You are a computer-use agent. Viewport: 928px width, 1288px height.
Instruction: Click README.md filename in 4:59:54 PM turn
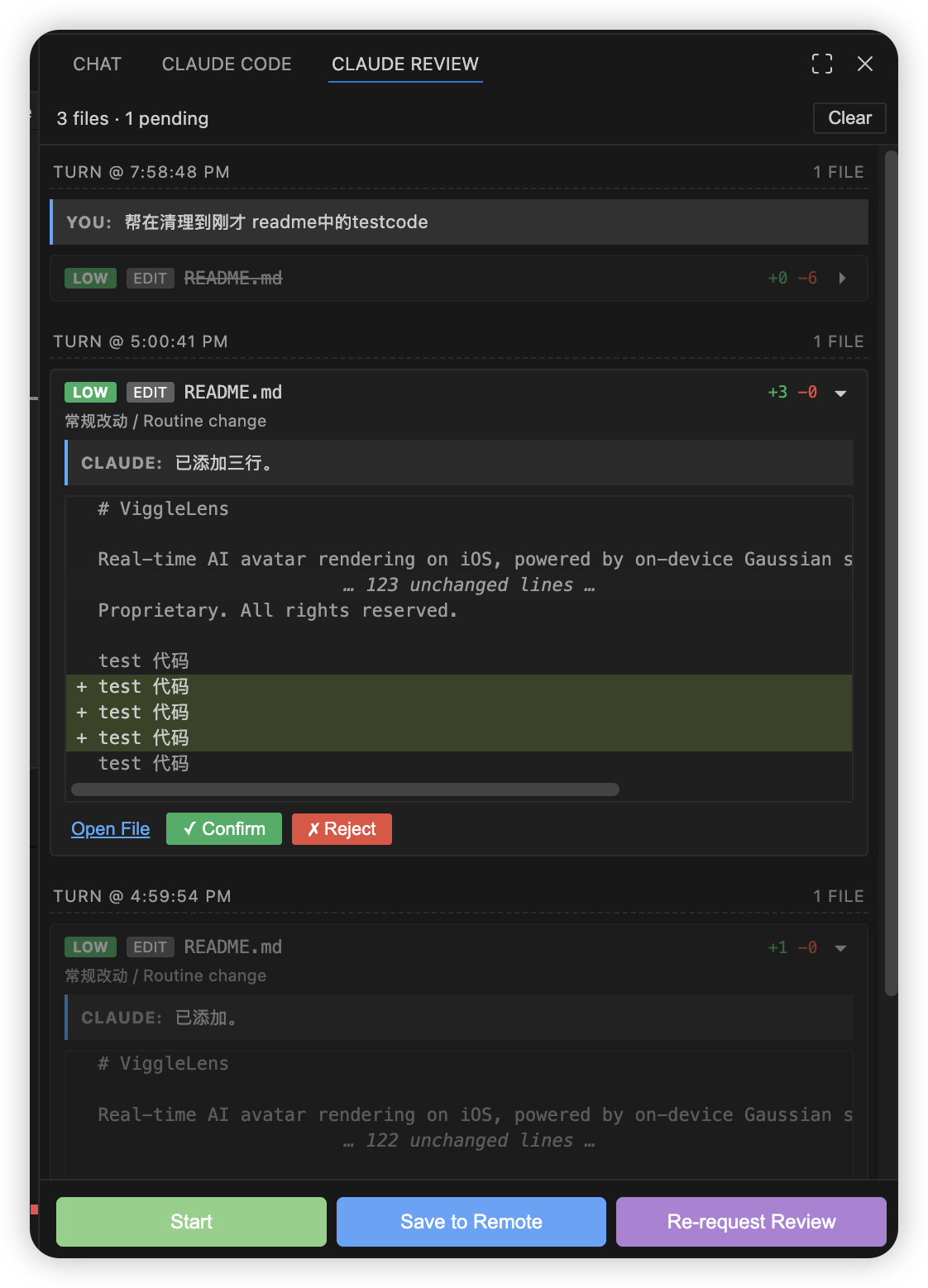[233, 947]
